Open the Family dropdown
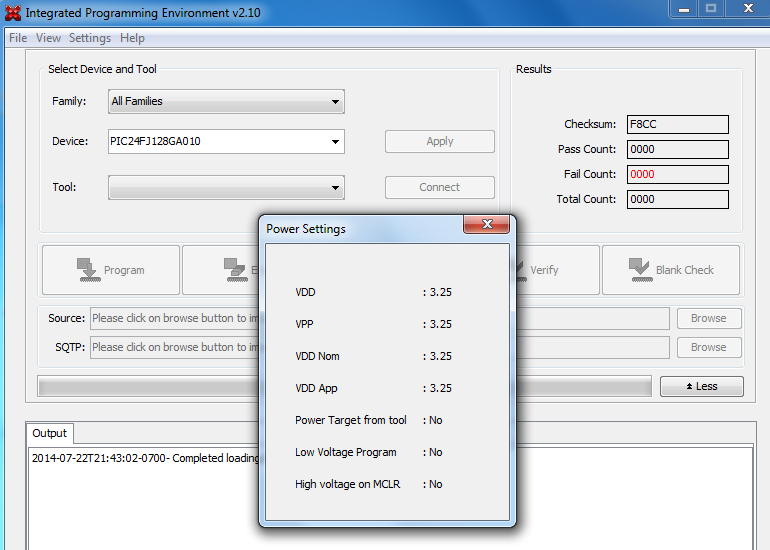This screenshot has width=770, height=550. [226, 102]
